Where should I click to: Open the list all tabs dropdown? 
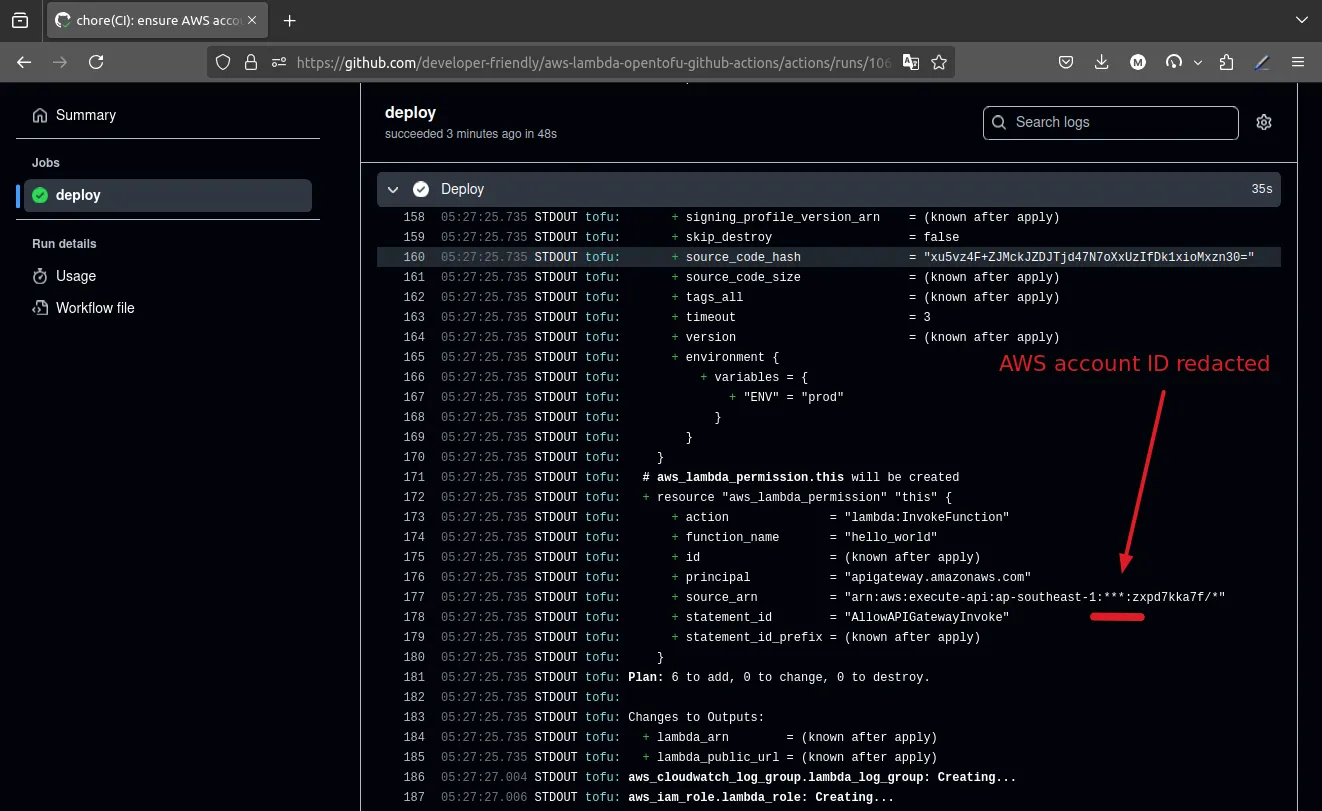(1300, 20)
